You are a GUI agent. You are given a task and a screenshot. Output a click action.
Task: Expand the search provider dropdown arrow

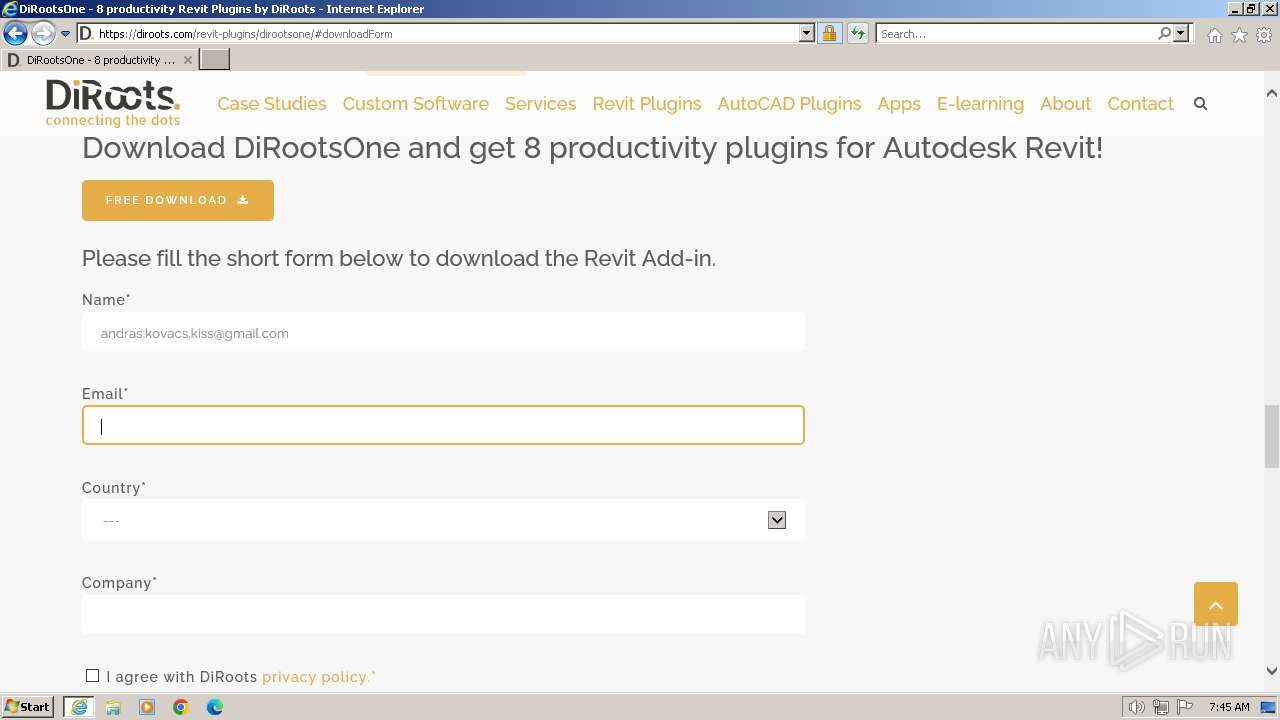coord(1181,34)
